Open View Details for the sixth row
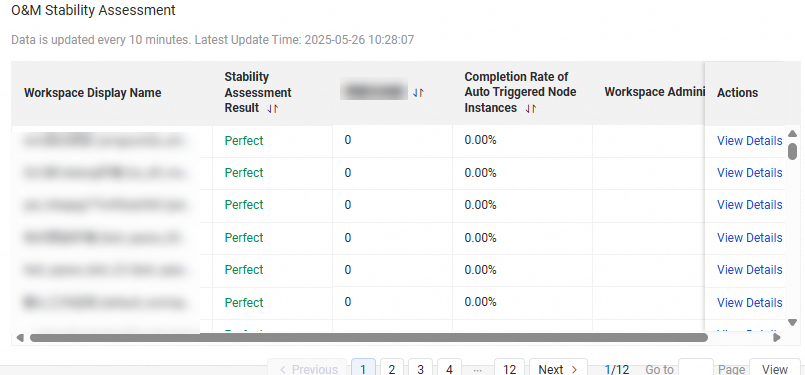Screen dimensions: 805x375 point(750,303)
